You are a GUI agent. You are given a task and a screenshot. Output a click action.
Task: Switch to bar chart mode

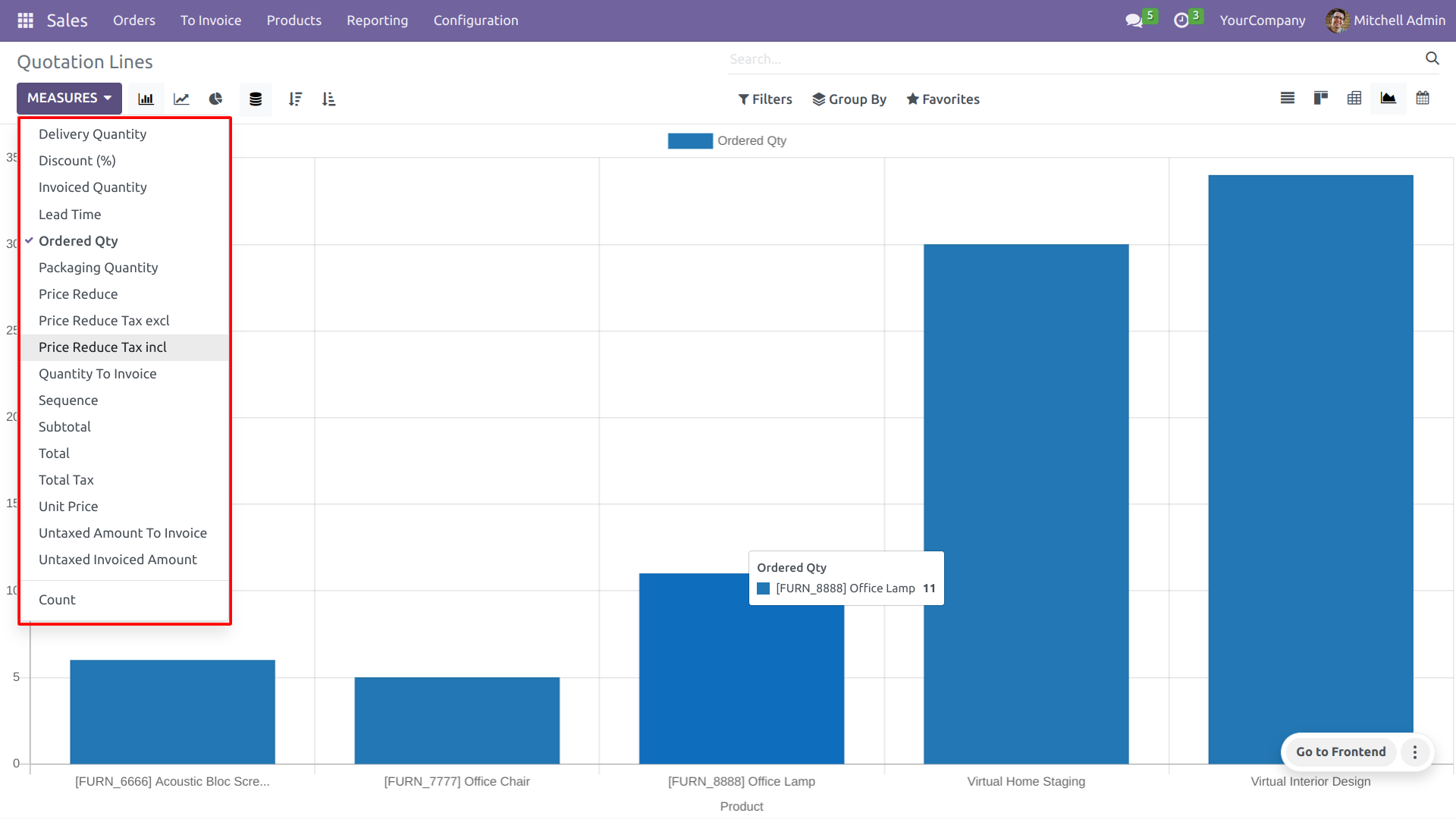pos(146,99)
